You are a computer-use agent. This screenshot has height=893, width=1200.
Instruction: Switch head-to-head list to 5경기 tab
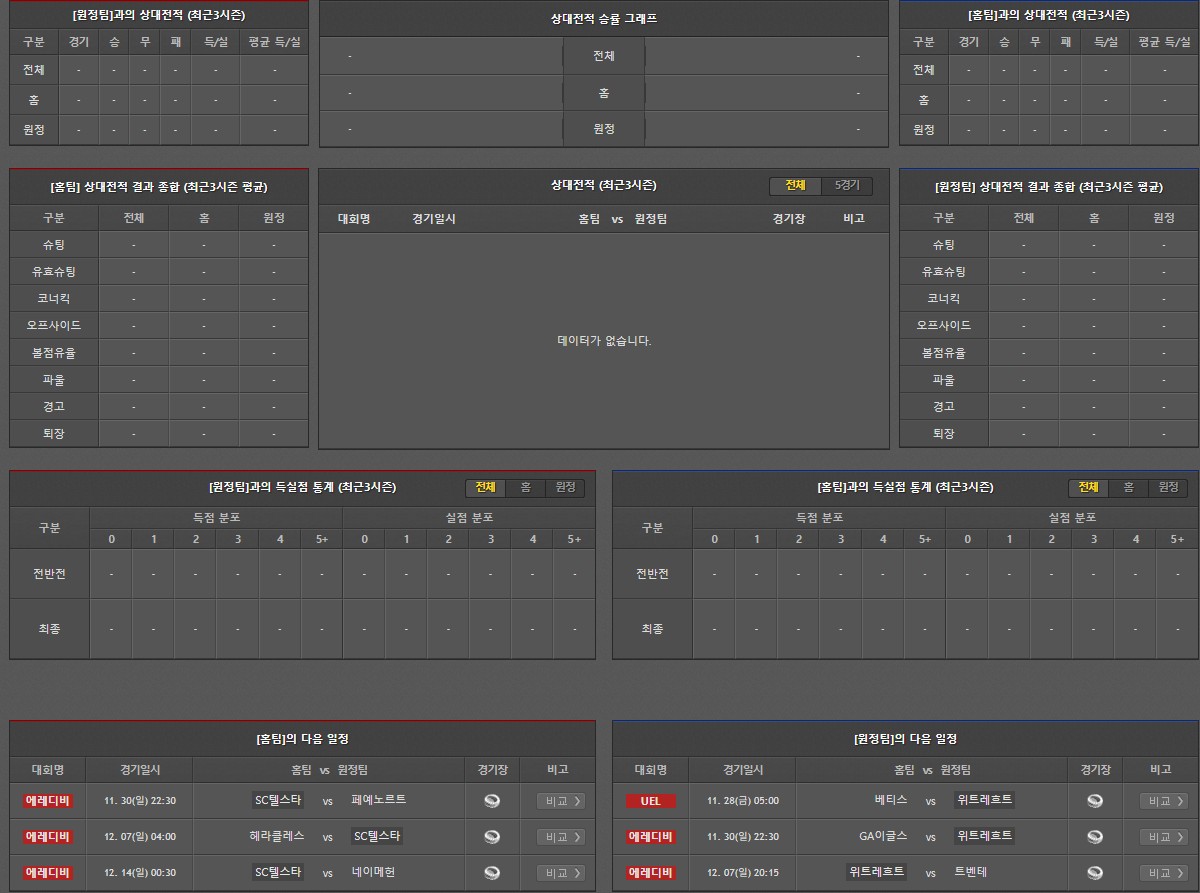(x=847, y=186)
